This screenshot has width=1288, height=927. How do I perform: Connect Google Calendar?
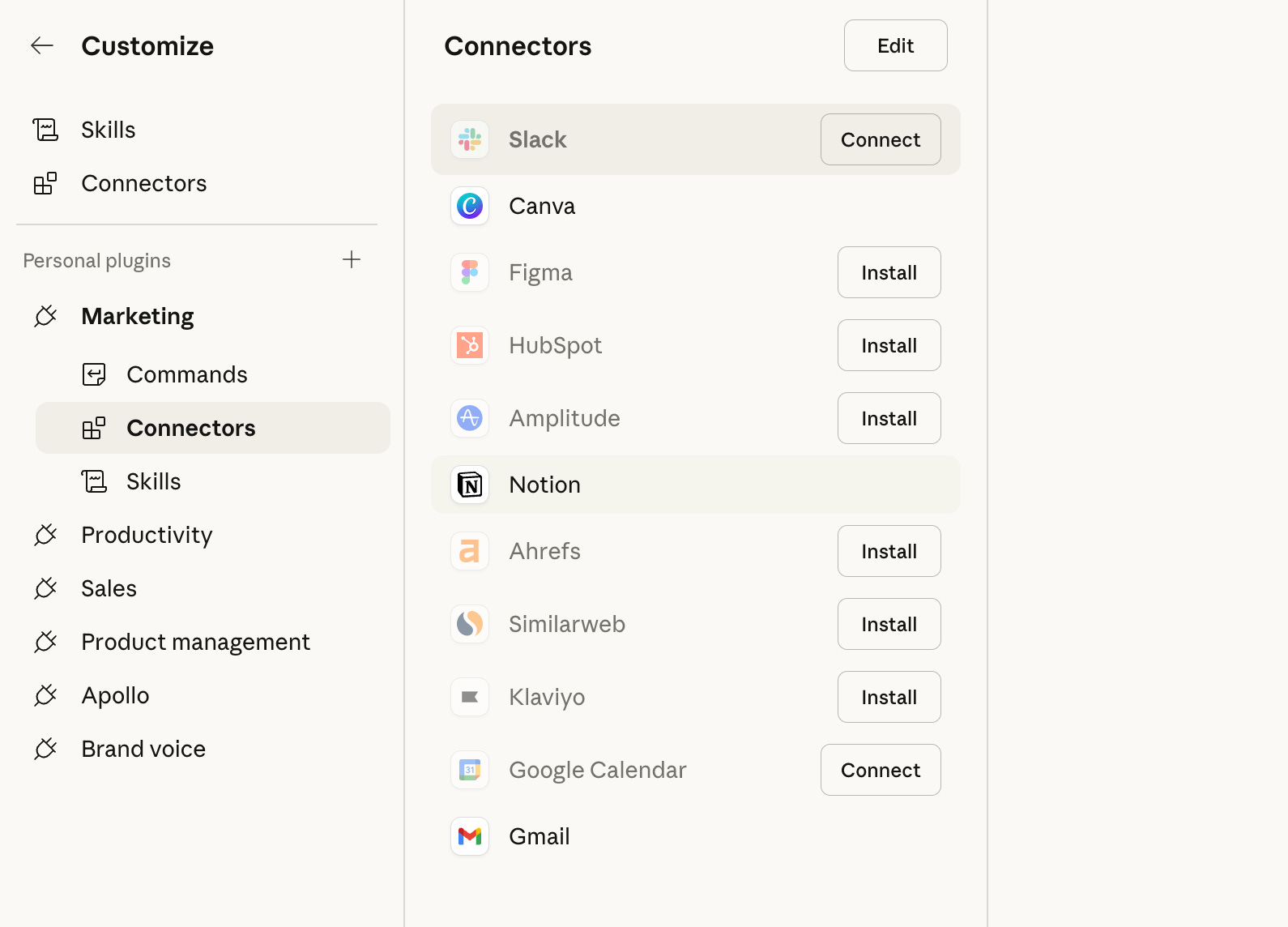(x=881, y=770)
